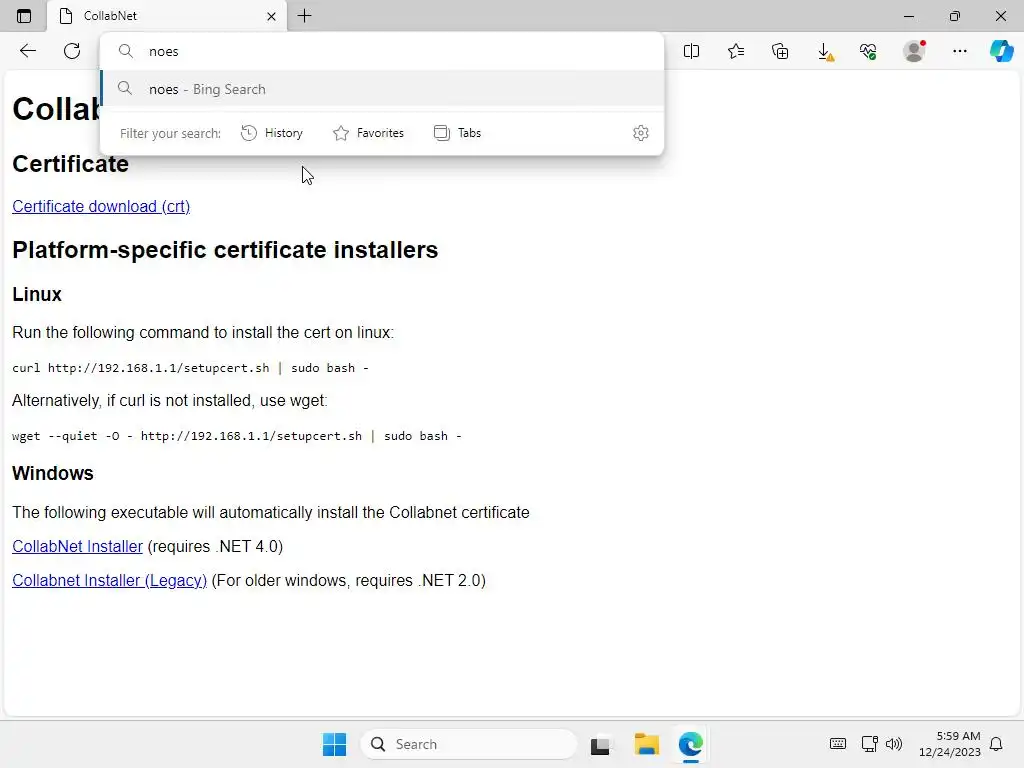Open Downloads panel
The height and width of the screenshot is (768, 1024).
click(x=825, y=52)
